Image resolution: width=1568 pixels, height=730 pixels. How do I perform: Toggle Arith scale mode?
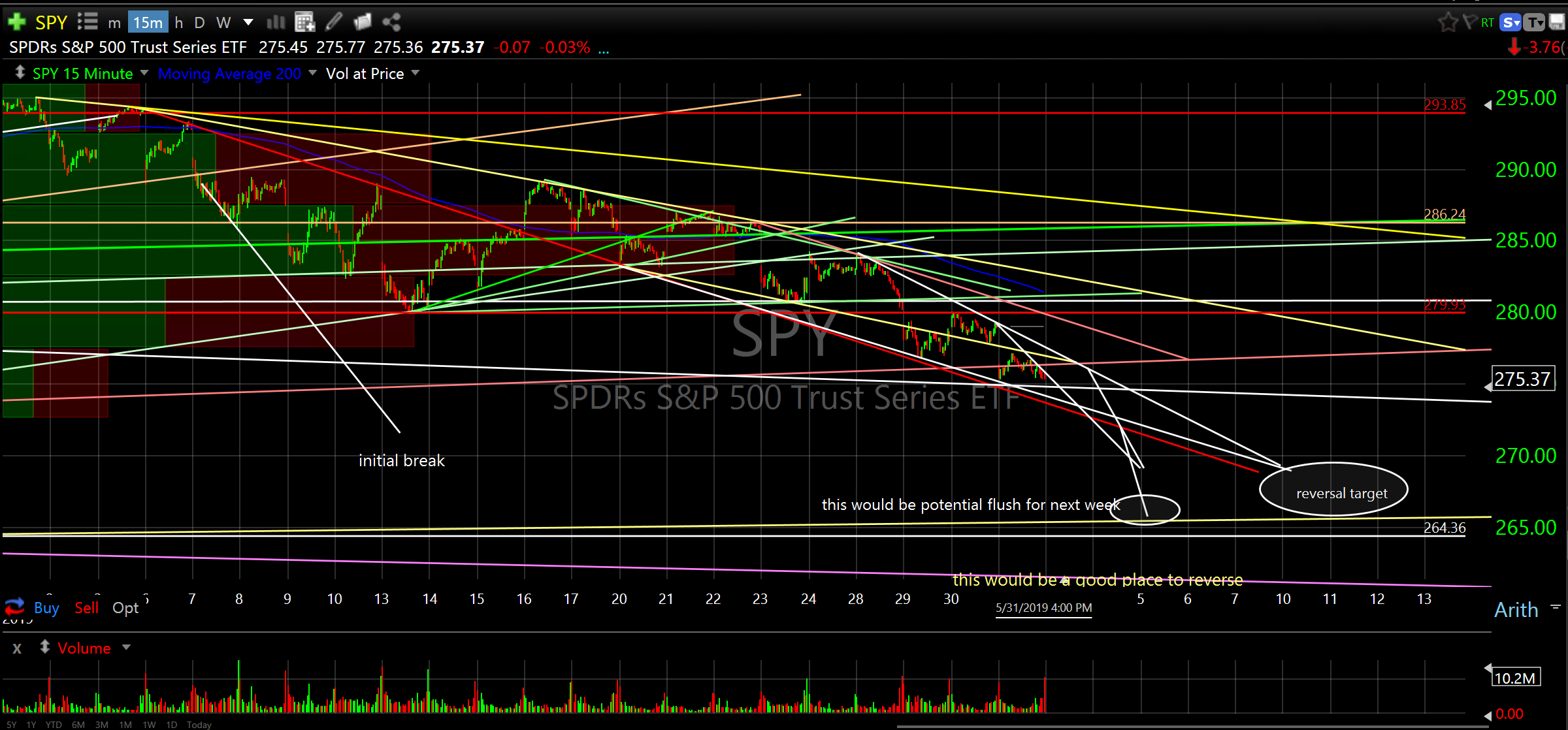[1516, 610]
